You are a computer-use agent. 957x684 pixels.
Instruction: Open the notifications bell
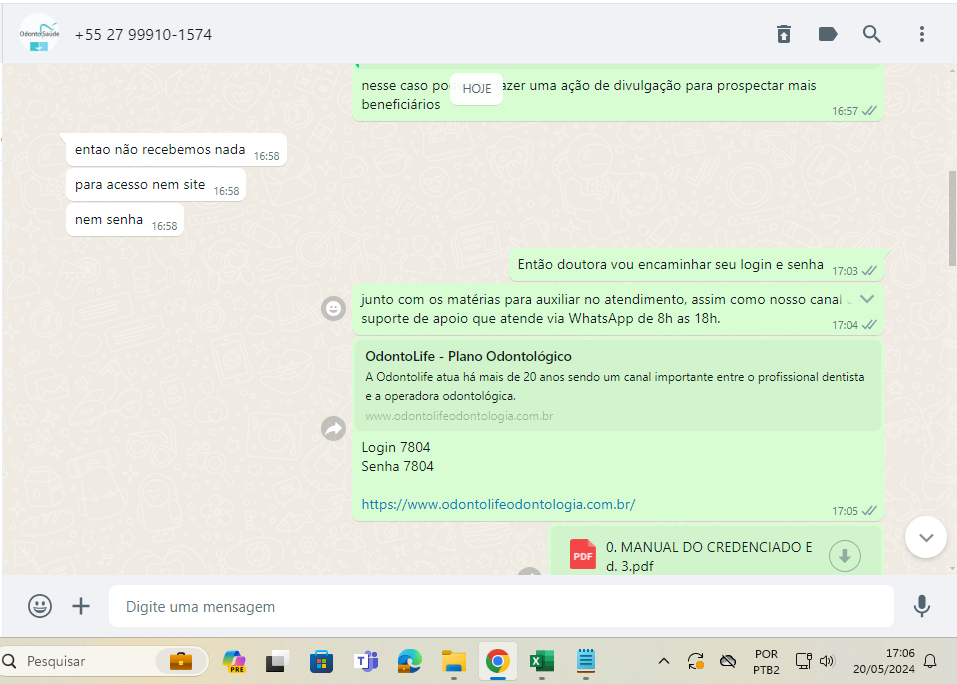coord(930,661)
